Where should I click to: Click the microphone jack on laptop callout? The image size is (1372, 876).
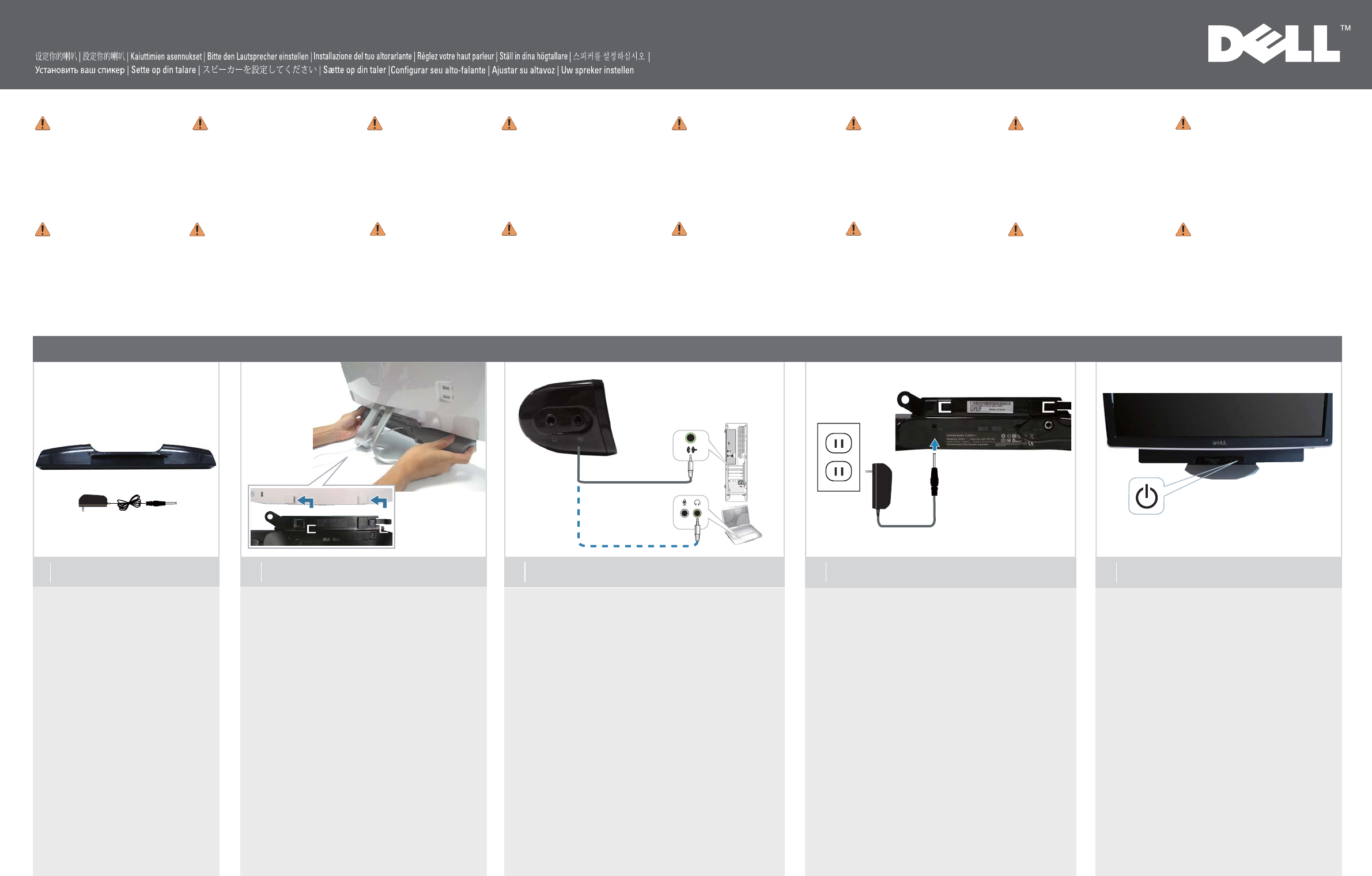[684, 513]
